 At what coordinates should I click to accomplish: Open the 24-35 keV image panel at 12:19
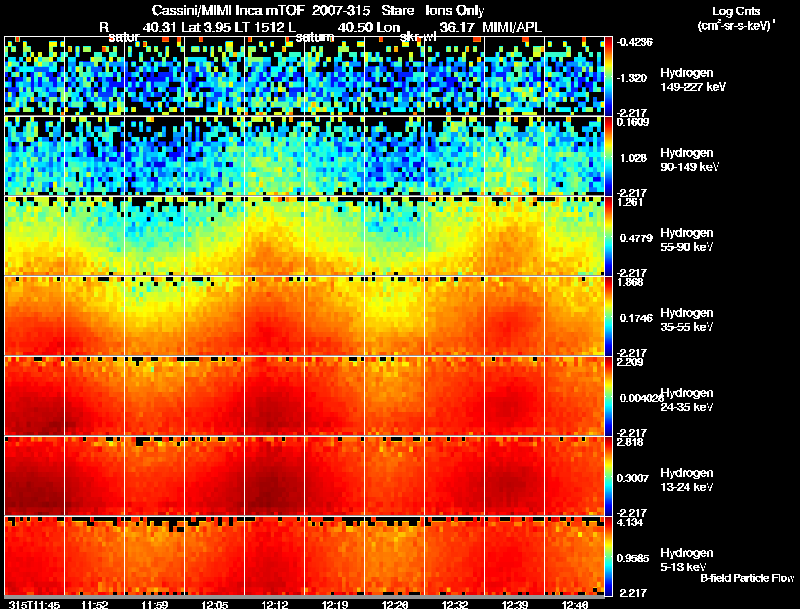tap(335, 396)
